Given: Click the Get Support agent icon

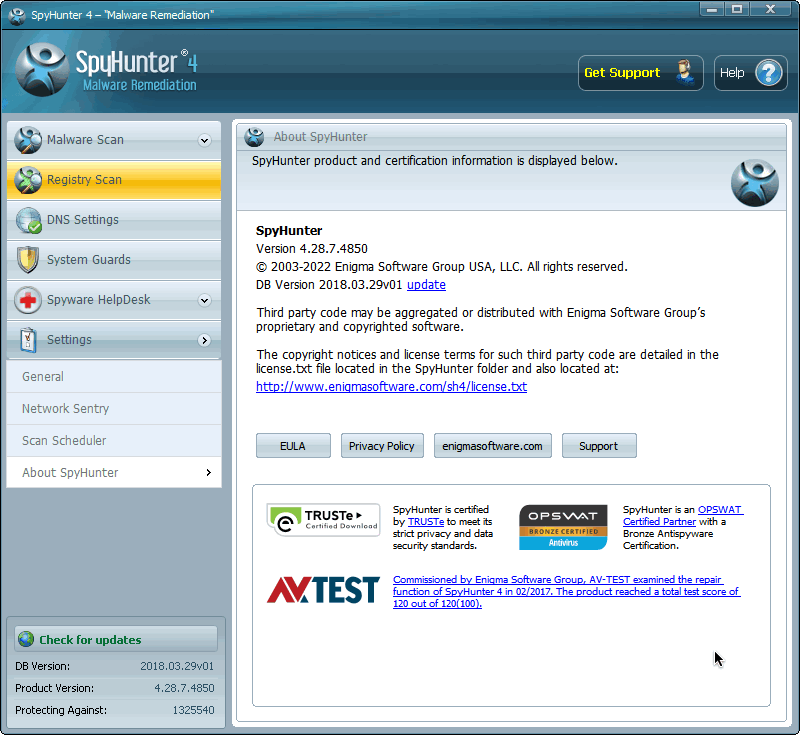Looking at the screenshot, I should (x=685, y=72).
